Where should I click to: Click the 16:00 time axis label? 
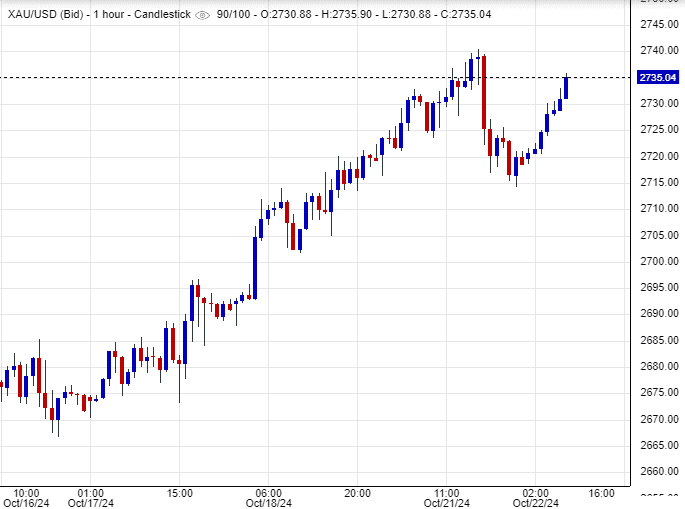click(601, 492)
